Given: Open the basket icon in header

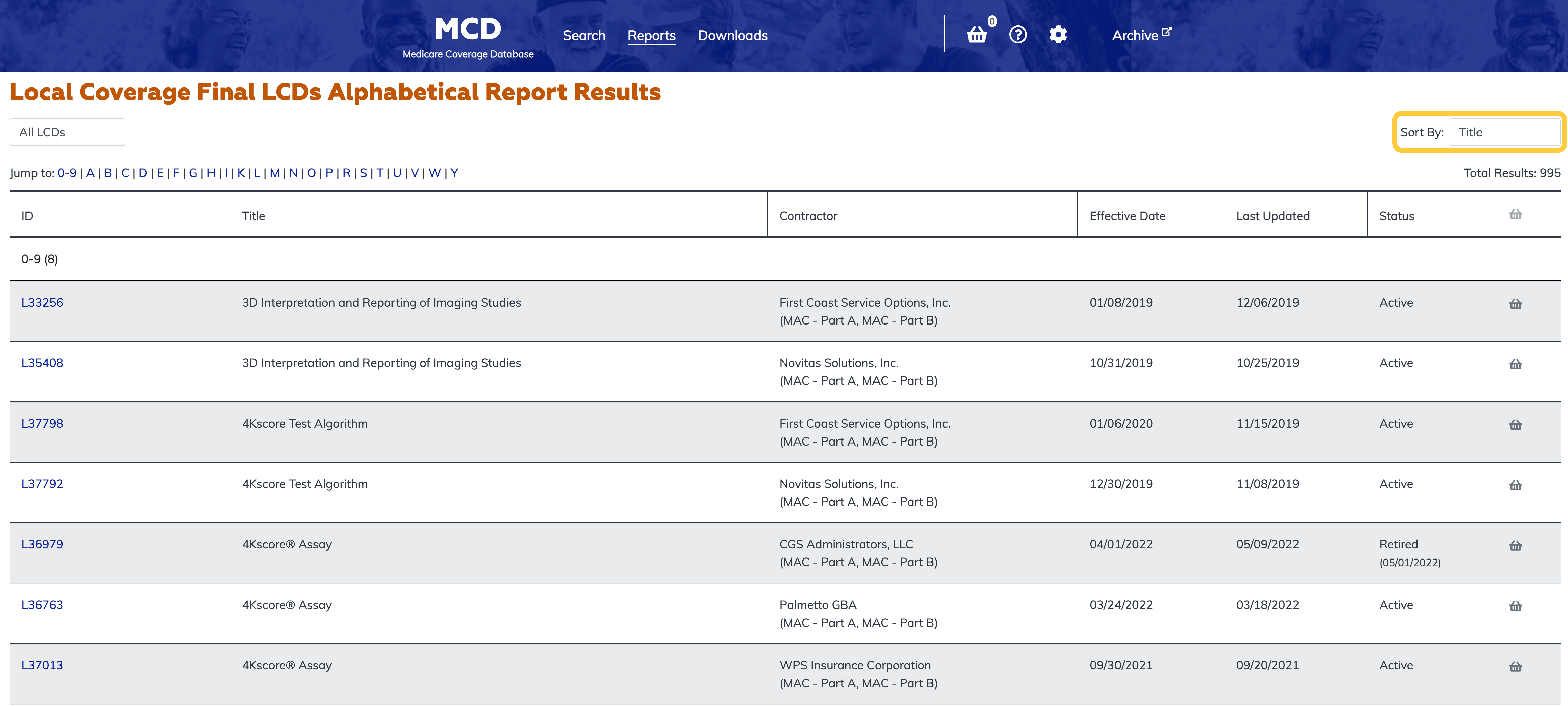Looking at the screenshot, I should point(976,35).
